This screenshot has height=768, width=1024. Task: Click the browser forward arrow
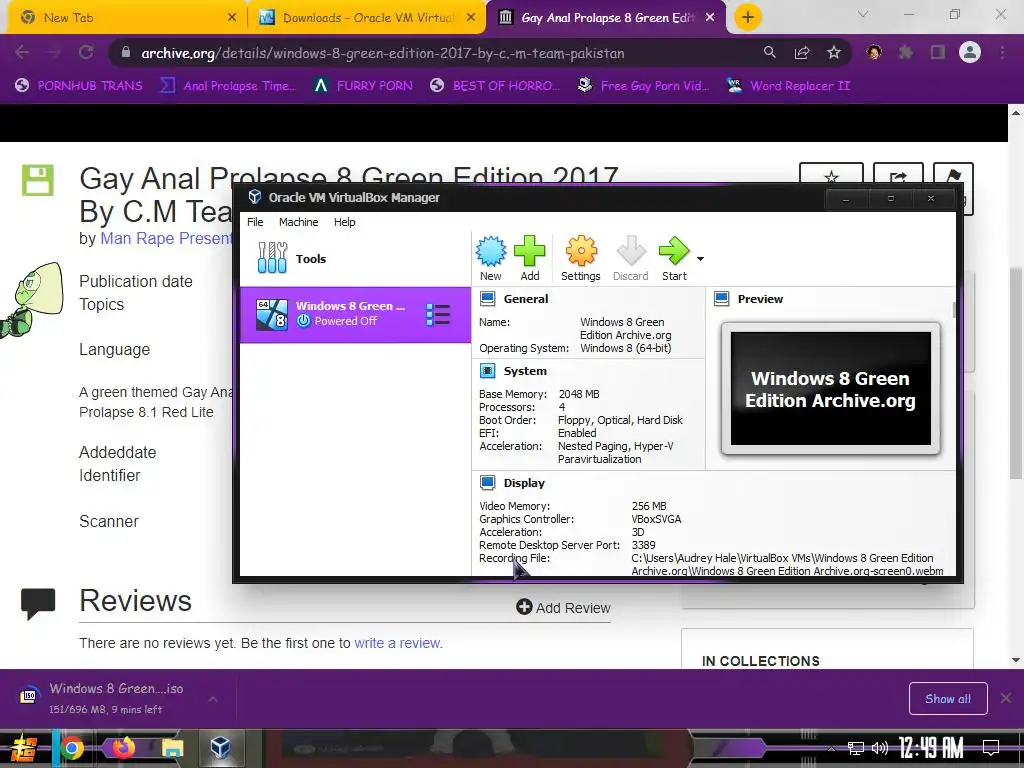pyautogui.click(x=54, y=53)
